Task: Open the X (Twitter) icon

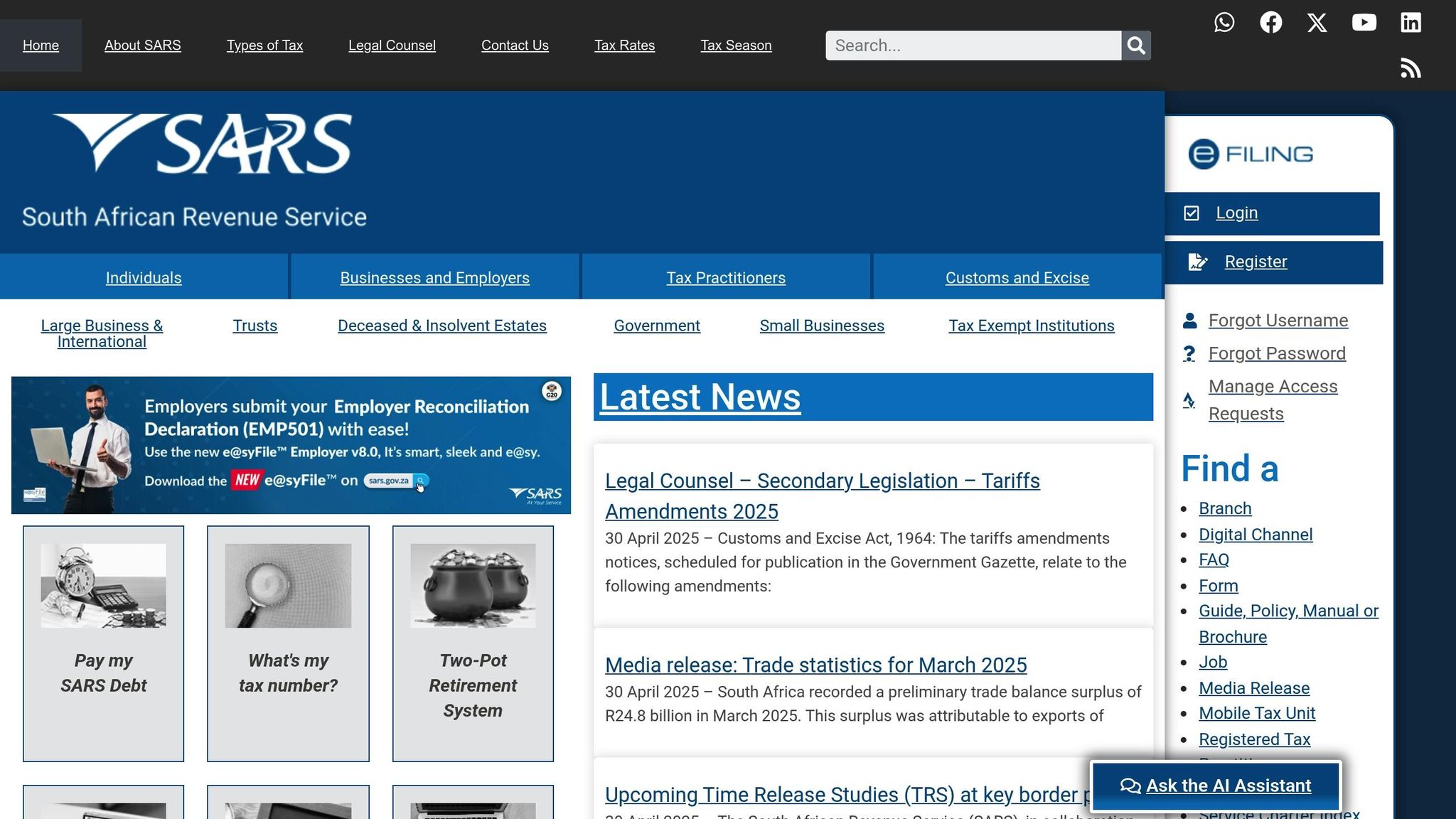Action: (1317, 23)
